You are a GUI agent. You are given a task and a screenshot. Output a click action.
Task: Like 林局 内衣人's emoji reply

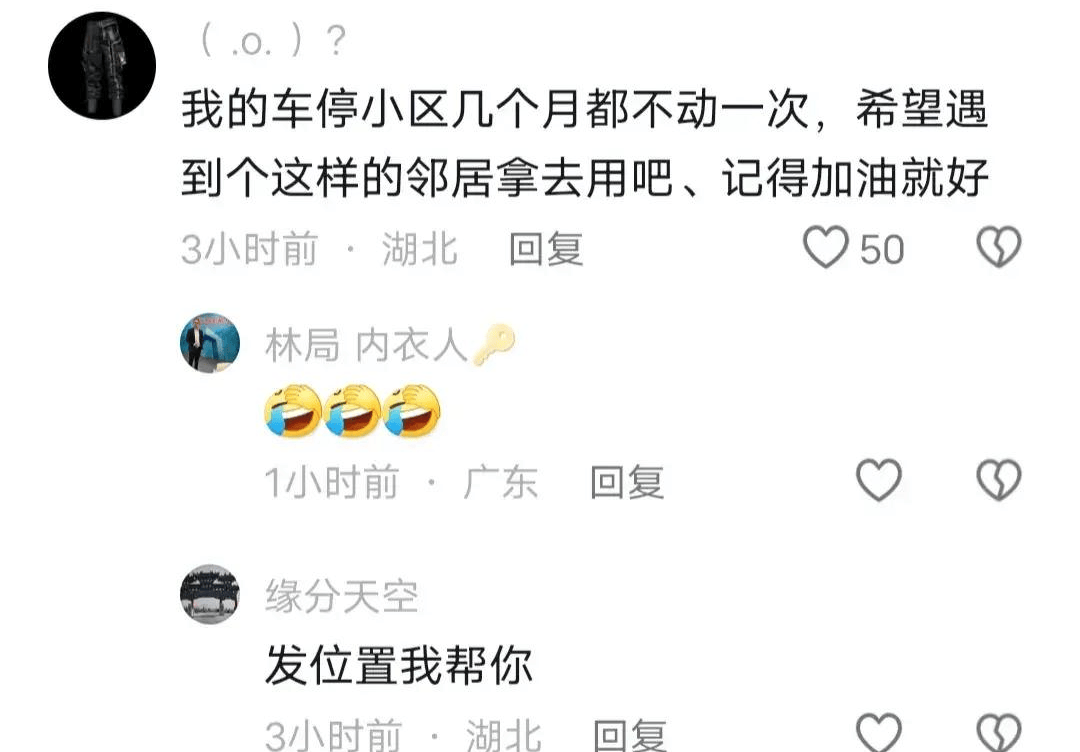[879, 480]
